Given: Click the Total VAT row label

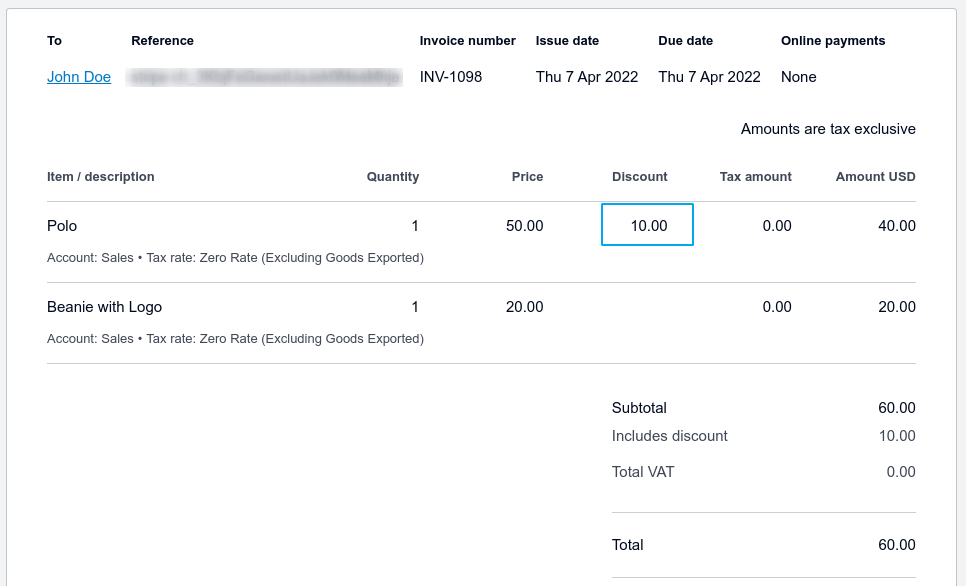Looking at the screenshot, I should [x=643, y=472].
